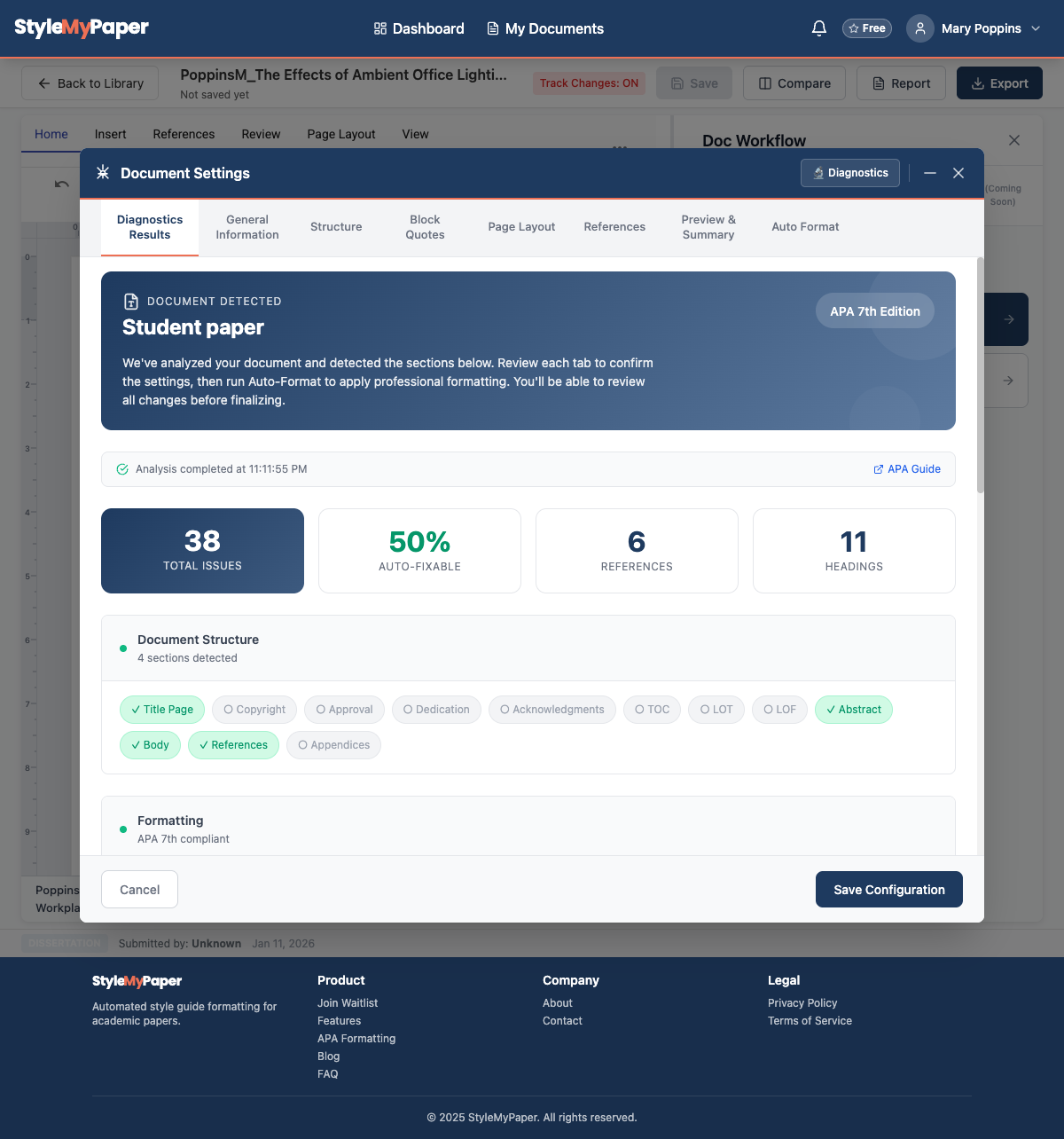
Task: Click the undo arrow icon
Action: [x=62, y=185]
